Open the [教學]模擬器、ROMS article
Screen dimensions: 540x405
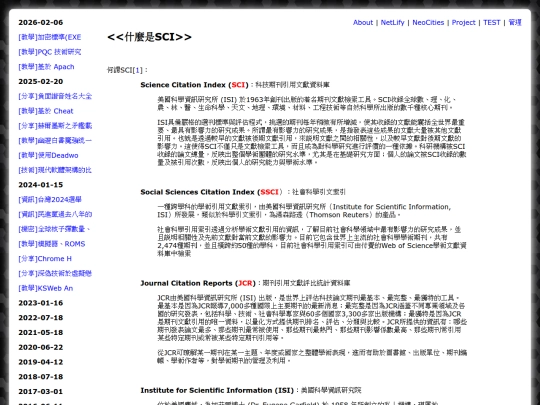tap(52, 244)
